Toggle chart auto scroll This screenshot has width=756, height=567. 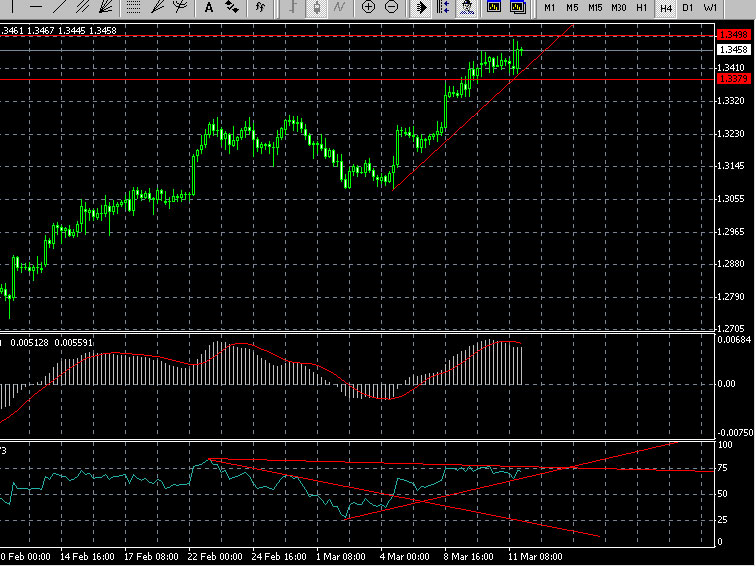tap(421, 7)
